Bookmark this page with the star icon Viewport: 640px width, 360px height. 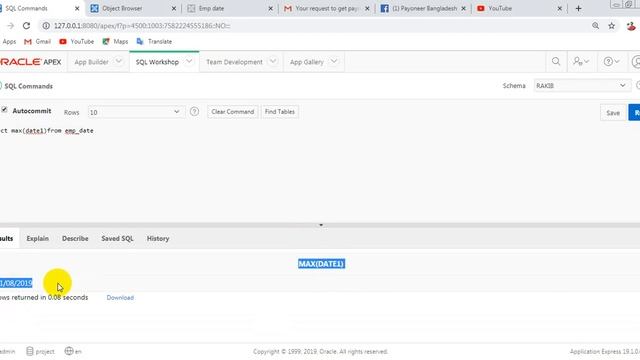(x=611, y=26)
